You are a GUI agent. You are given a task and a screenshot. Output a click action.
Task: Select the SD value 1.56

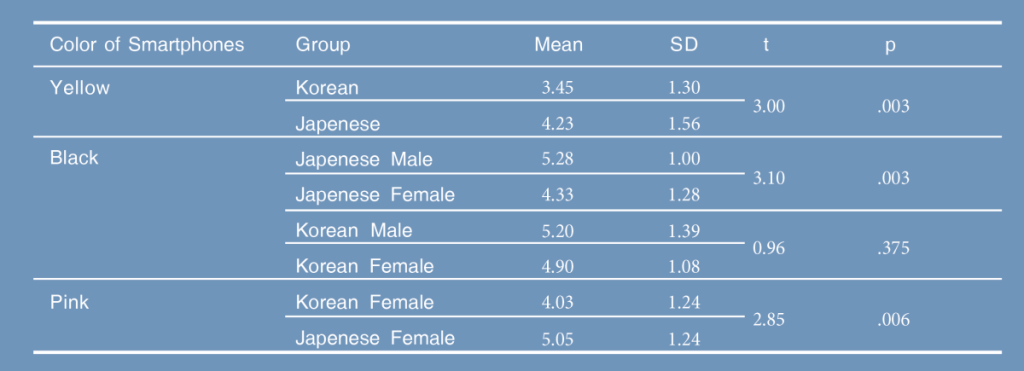tap(684, 123)
